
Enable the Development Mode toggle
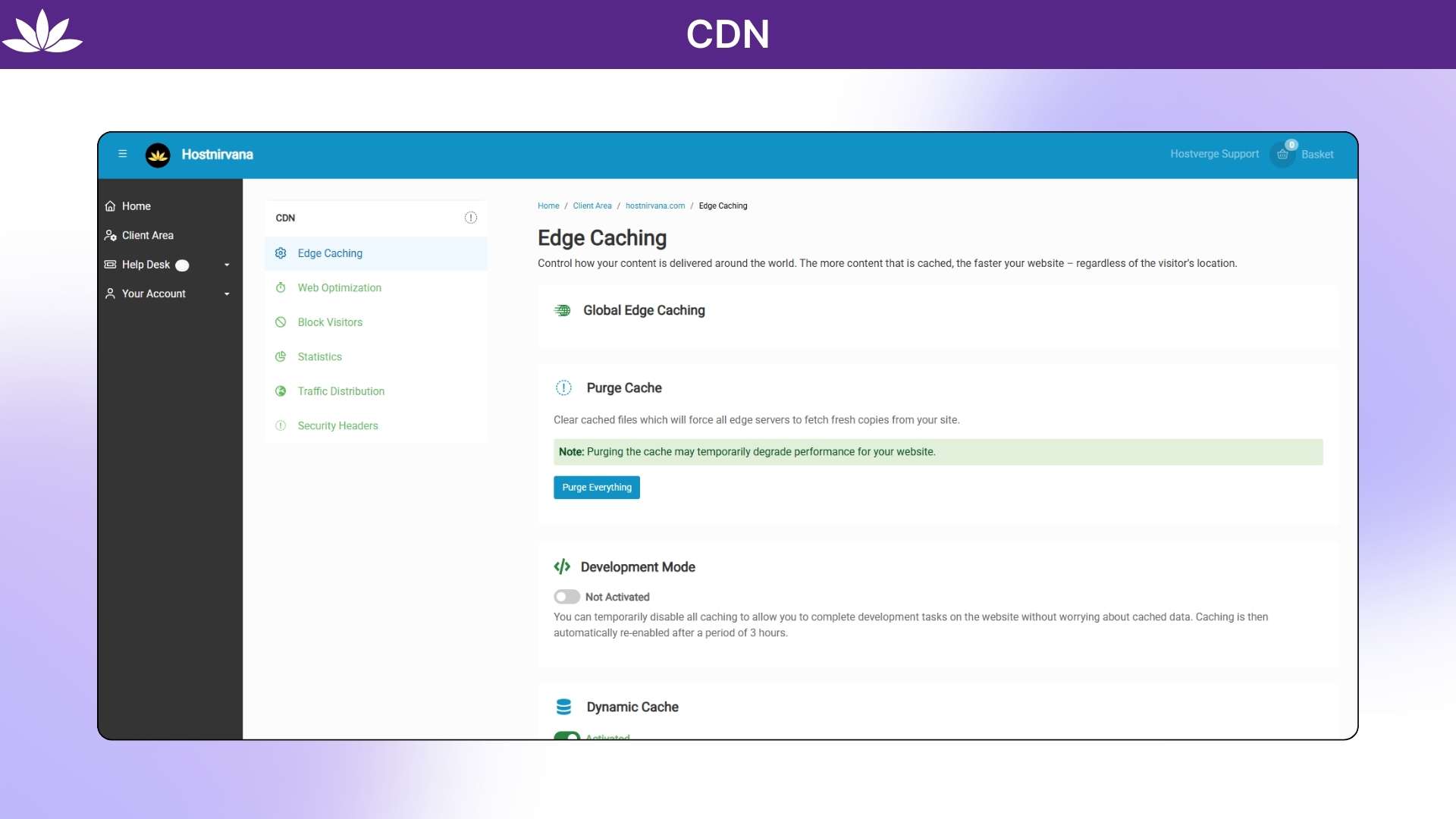[x=566, y=597]
